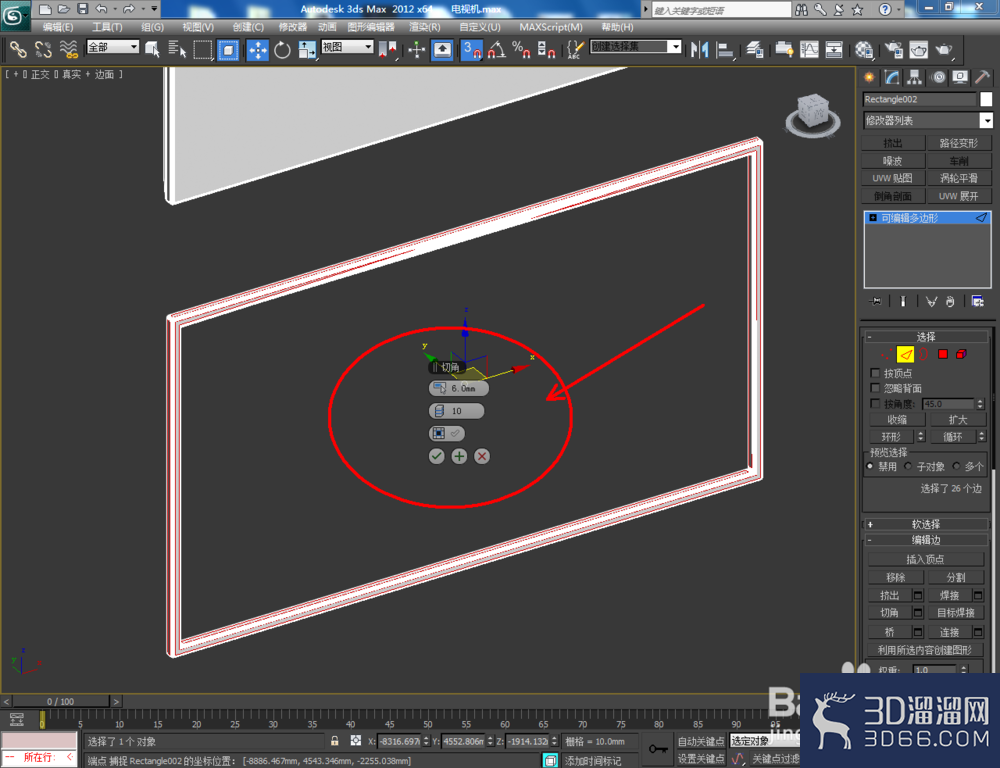
Task: Open 切角 settings box button
Action: pyautogui.click(x=918, y=612)
